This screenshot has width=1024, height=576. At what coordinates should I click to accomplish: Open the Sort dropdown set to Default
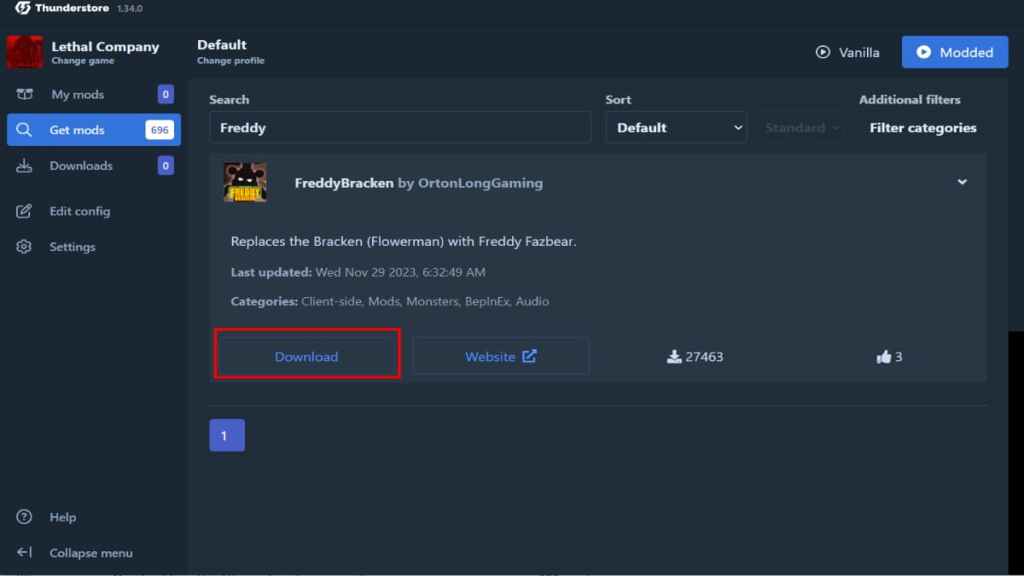(x=676, y=128)
